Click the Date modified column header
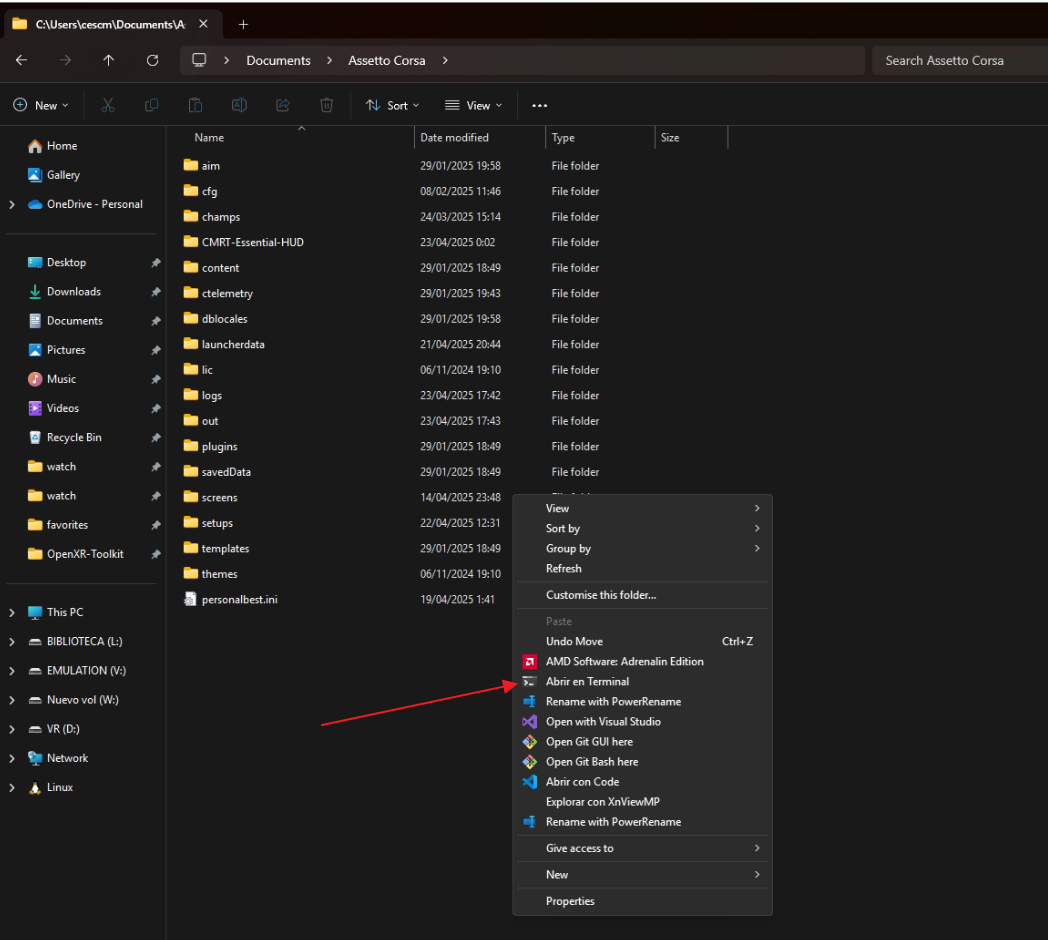 click(455, 138)
